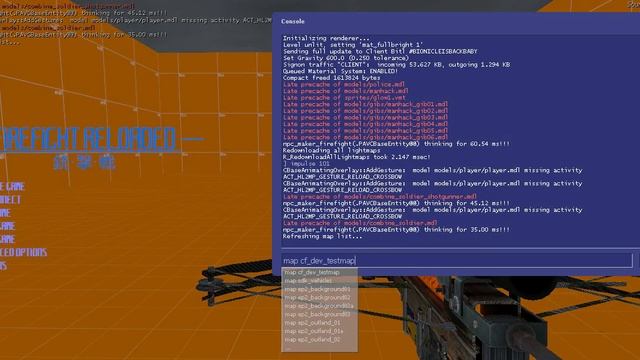Click the '] impulse 101' console line

point(306,164)
